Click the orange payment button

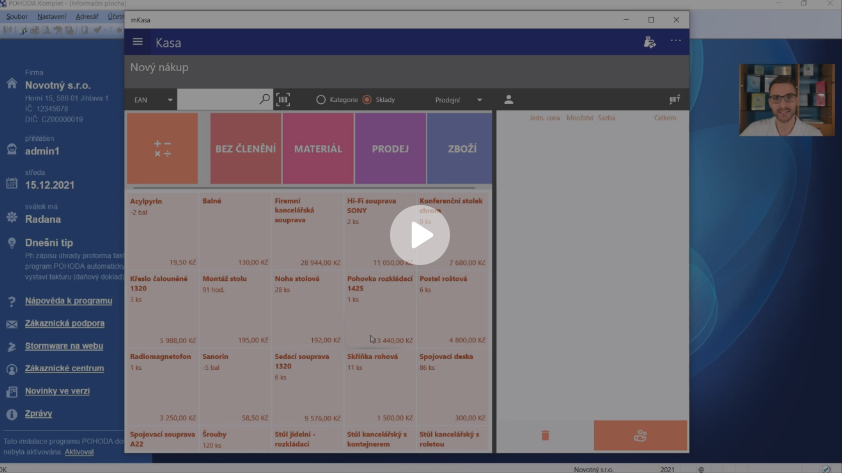640,435
